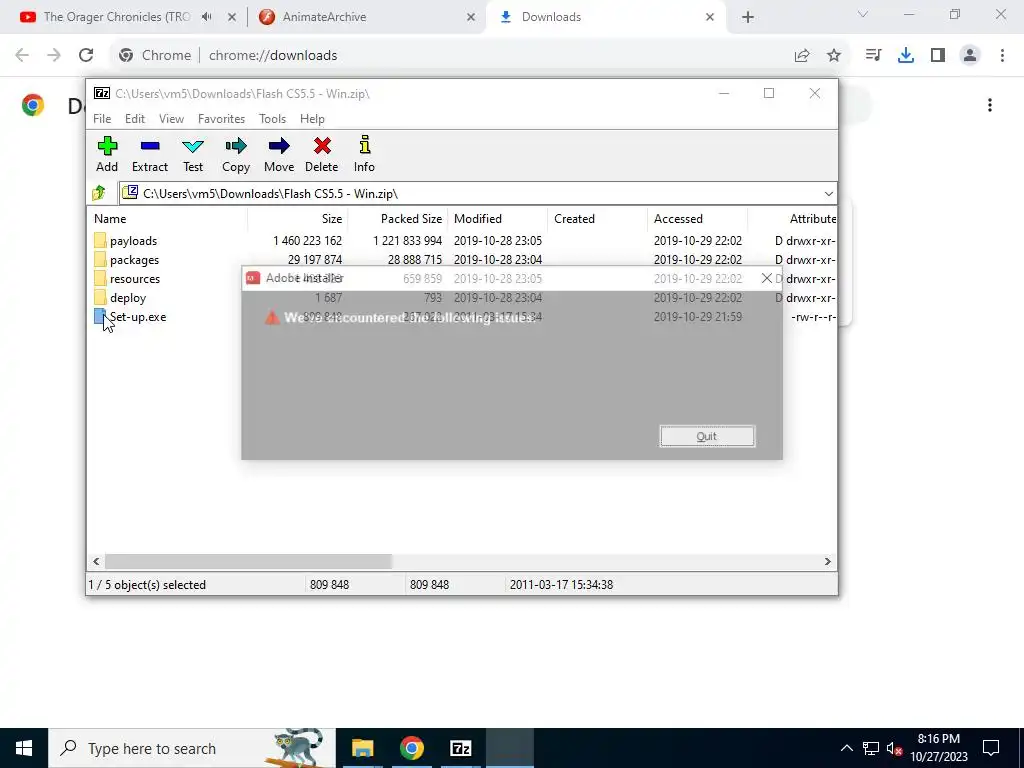1024x768 pixels.
Task: Sort by Packed Size column
Action: pyautogui.click(x=398, y=219)
